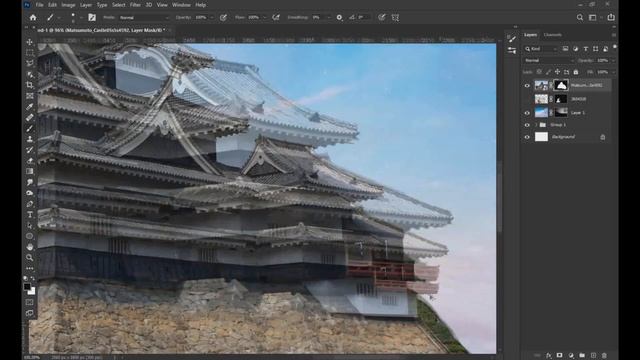Hide the Matsumoto_Castle layer
Image resolution: width=640 pixels, height=360 pixels.
(x=527, y=86)
